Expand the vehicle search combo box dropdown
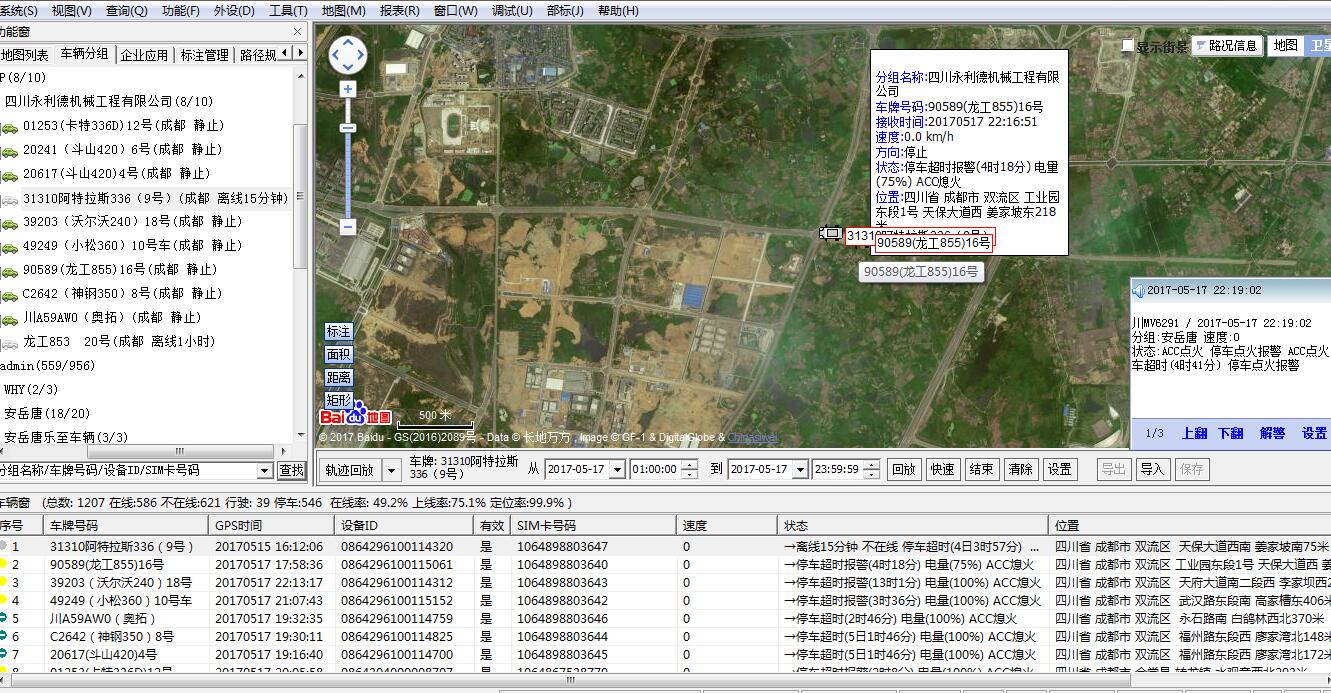 264,471
